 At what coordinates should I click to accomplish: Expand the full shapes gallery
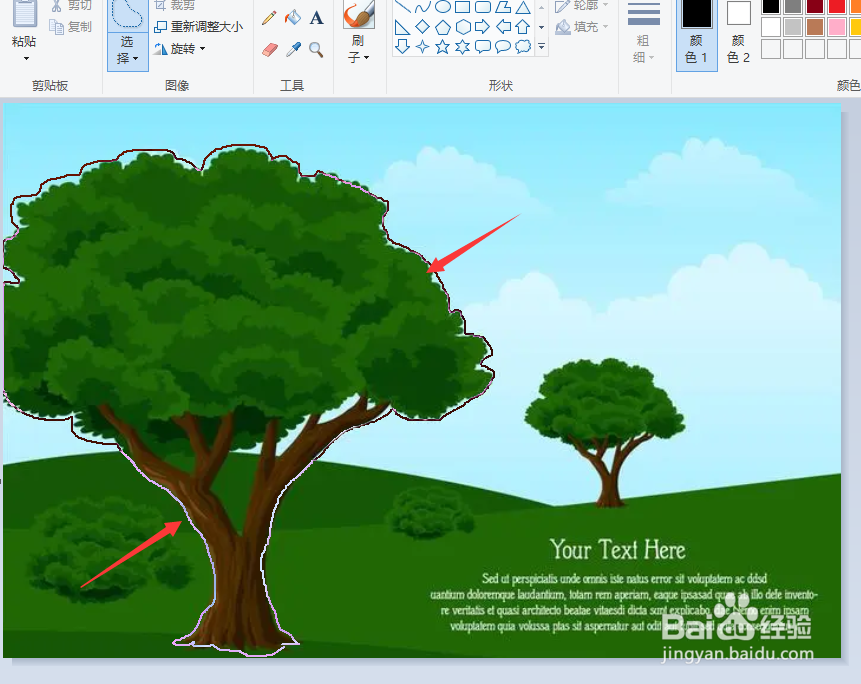[x=541, y=47]
